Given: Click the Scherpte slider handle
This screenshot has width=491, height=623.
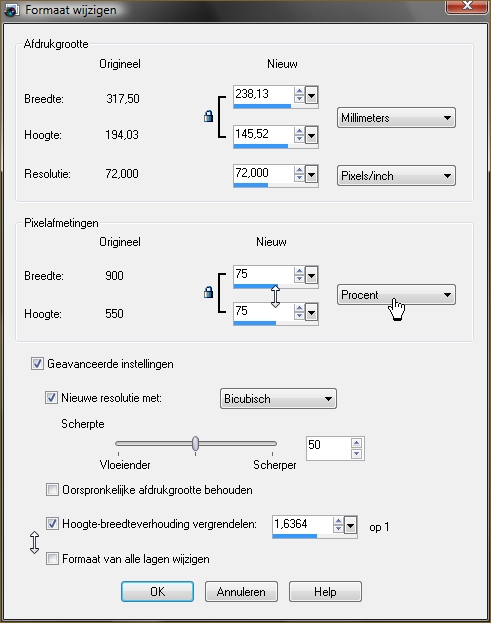Looking at the screenshot, I should (x=195, y=443).
